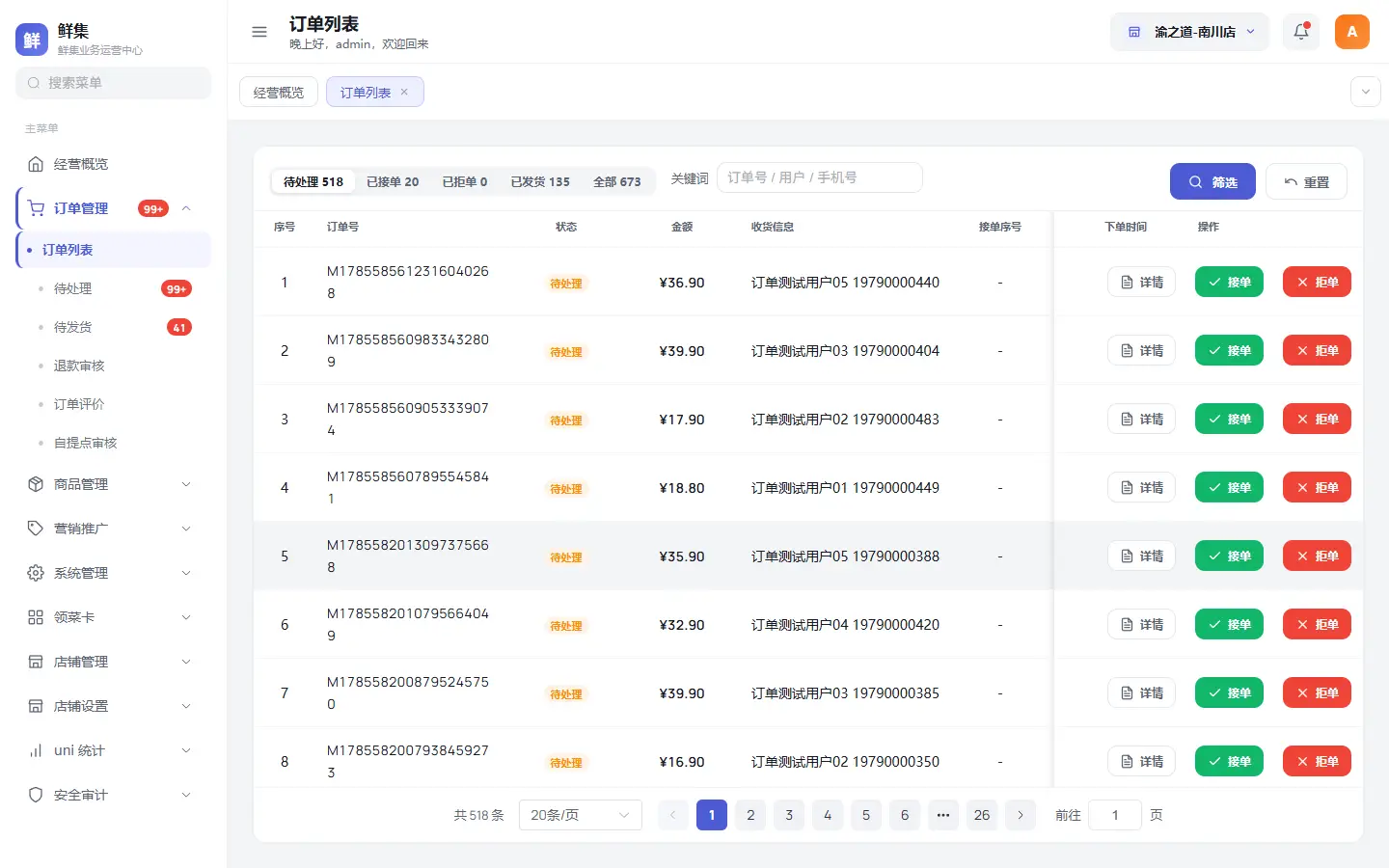Screen dimensions: 1389x868
Task: Open the notification bell
Action: [1301, 32]
